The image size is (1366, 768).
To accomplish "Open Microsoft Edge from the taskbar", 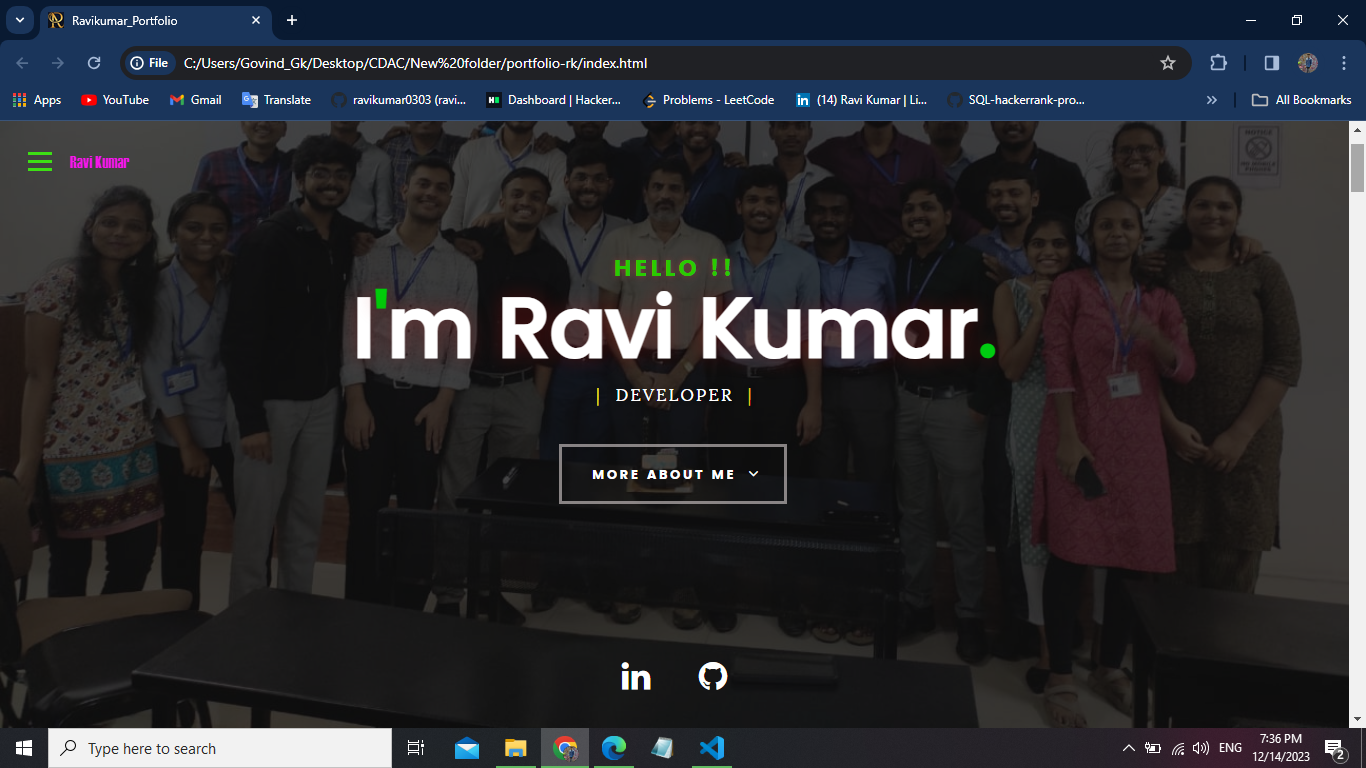I will (613, 747).
